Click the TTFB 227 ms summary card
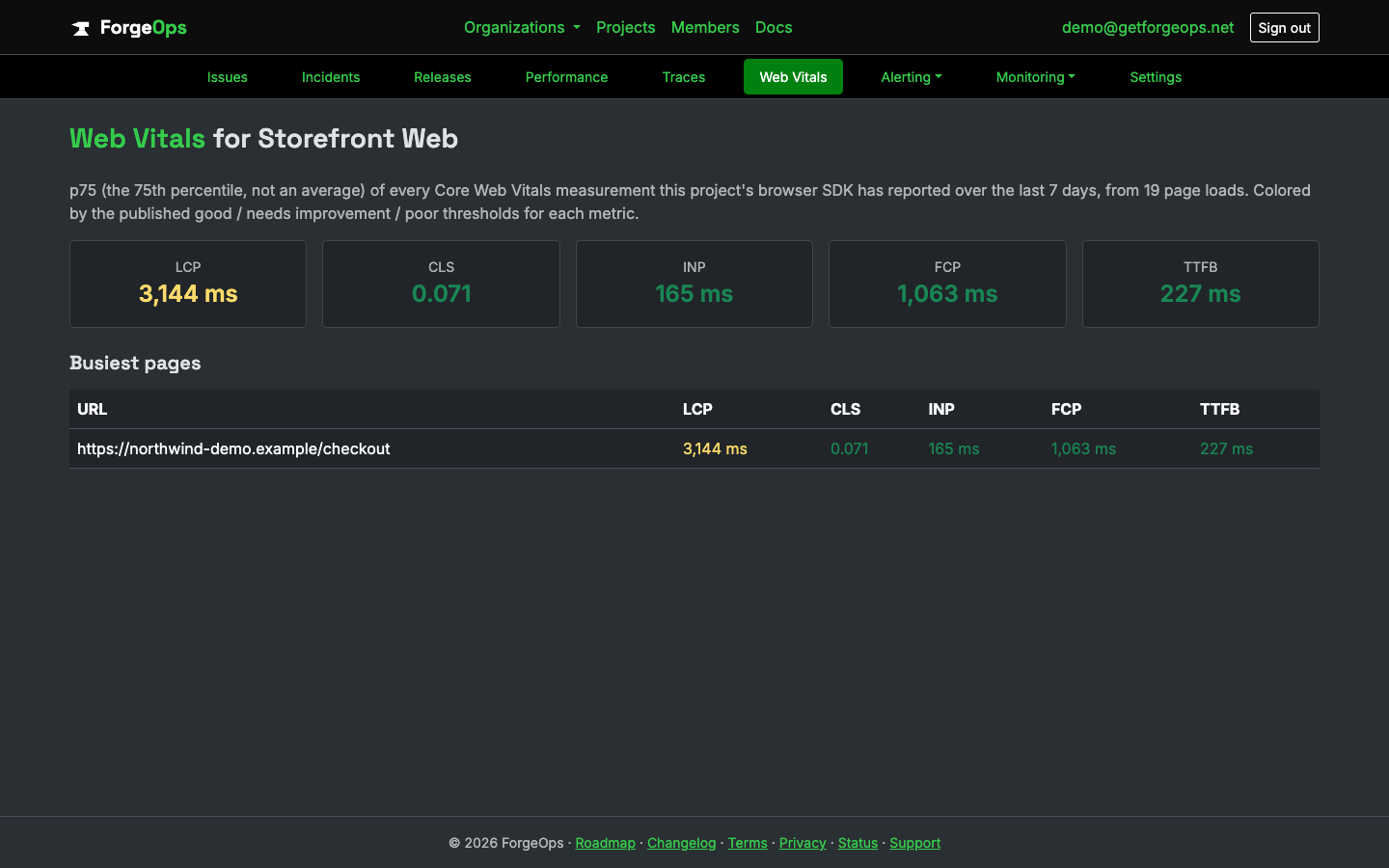The width and height of the screenshot is (1389, 868). (x=1201, y=284)
